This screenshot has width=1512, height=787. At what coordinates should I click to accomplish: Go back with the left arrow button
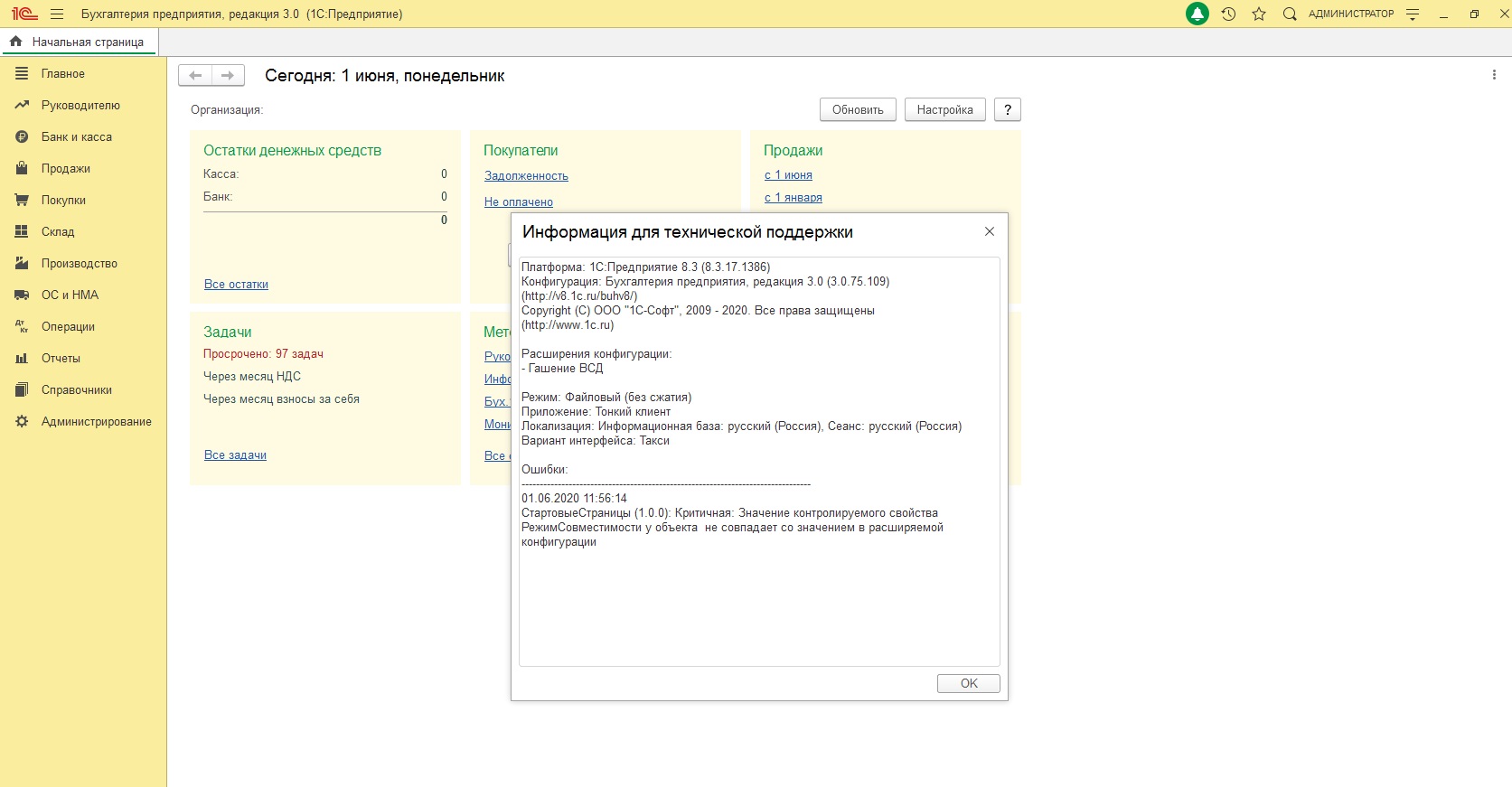[x=195, y=76]
